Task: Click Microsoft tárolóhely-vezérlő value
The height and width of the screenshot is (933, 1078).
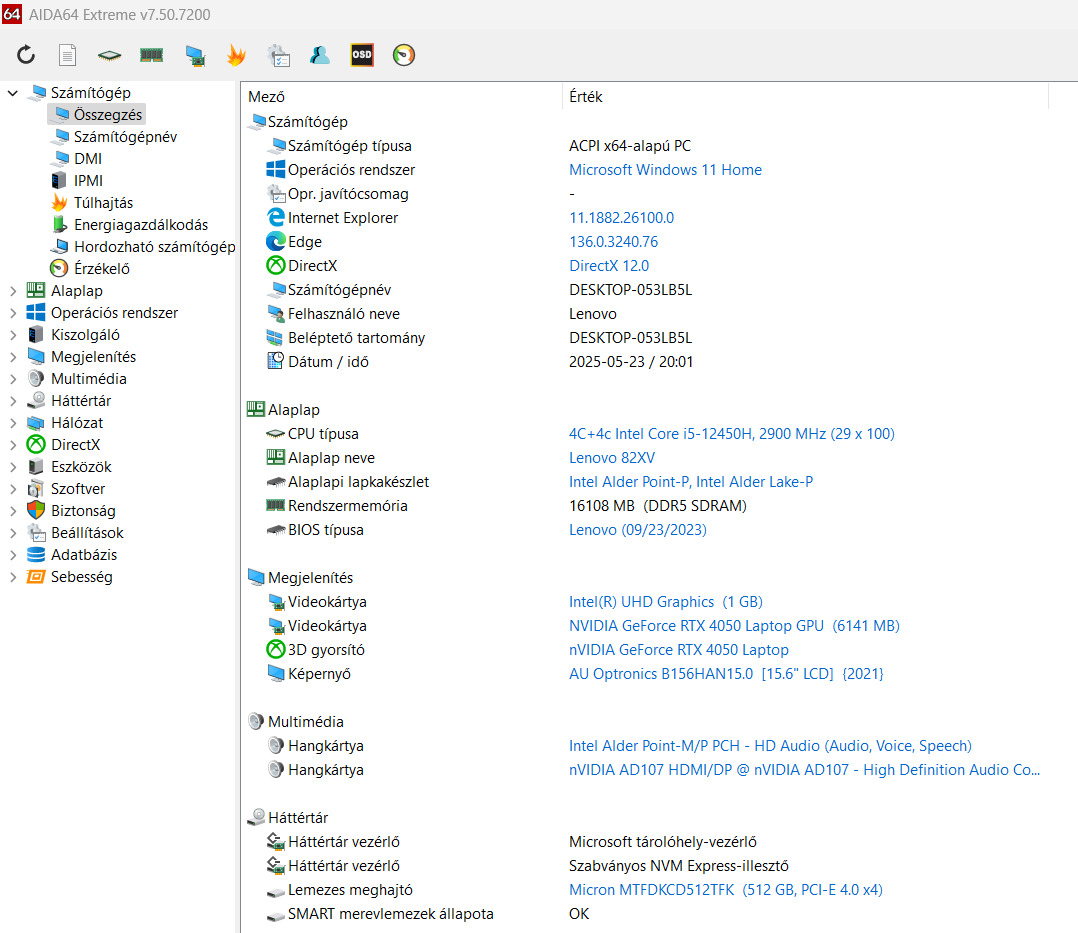Action: pos(663,842)
